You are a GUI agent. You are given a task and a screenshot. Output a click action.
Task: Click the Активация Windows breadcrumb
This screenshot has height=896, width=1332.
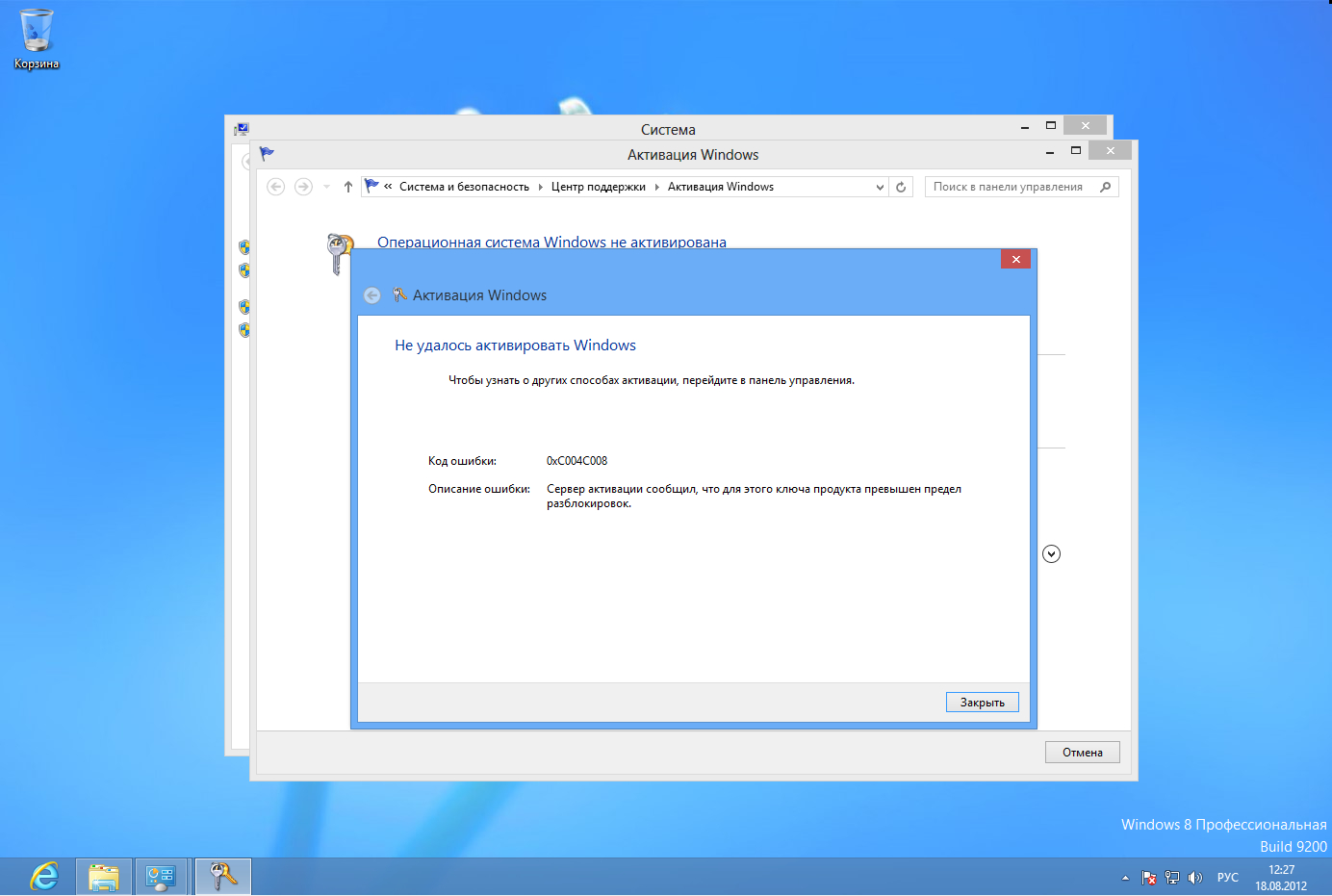click(720, 187)
